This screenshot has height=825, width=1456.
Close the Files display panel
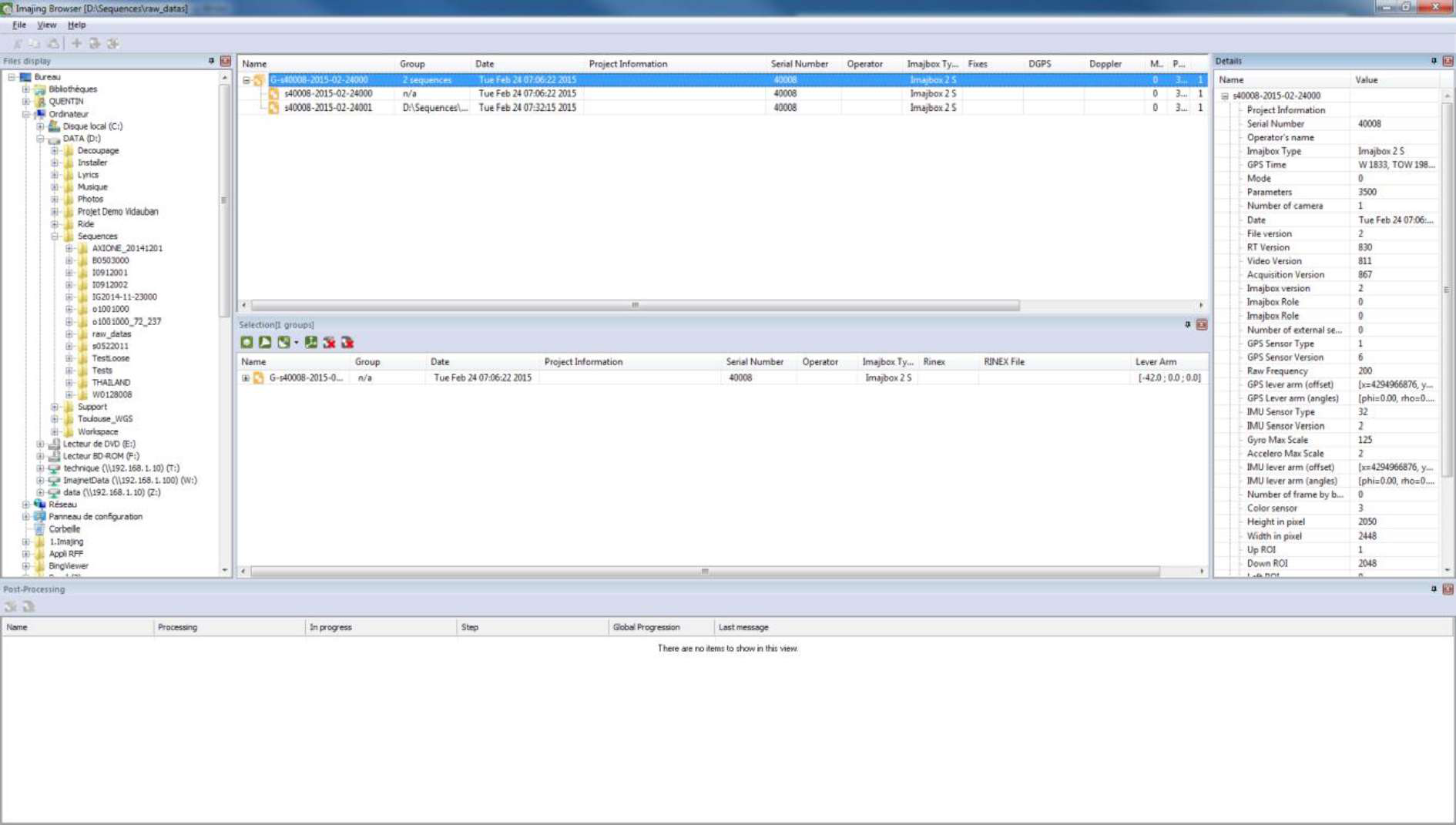pos(225,61)
